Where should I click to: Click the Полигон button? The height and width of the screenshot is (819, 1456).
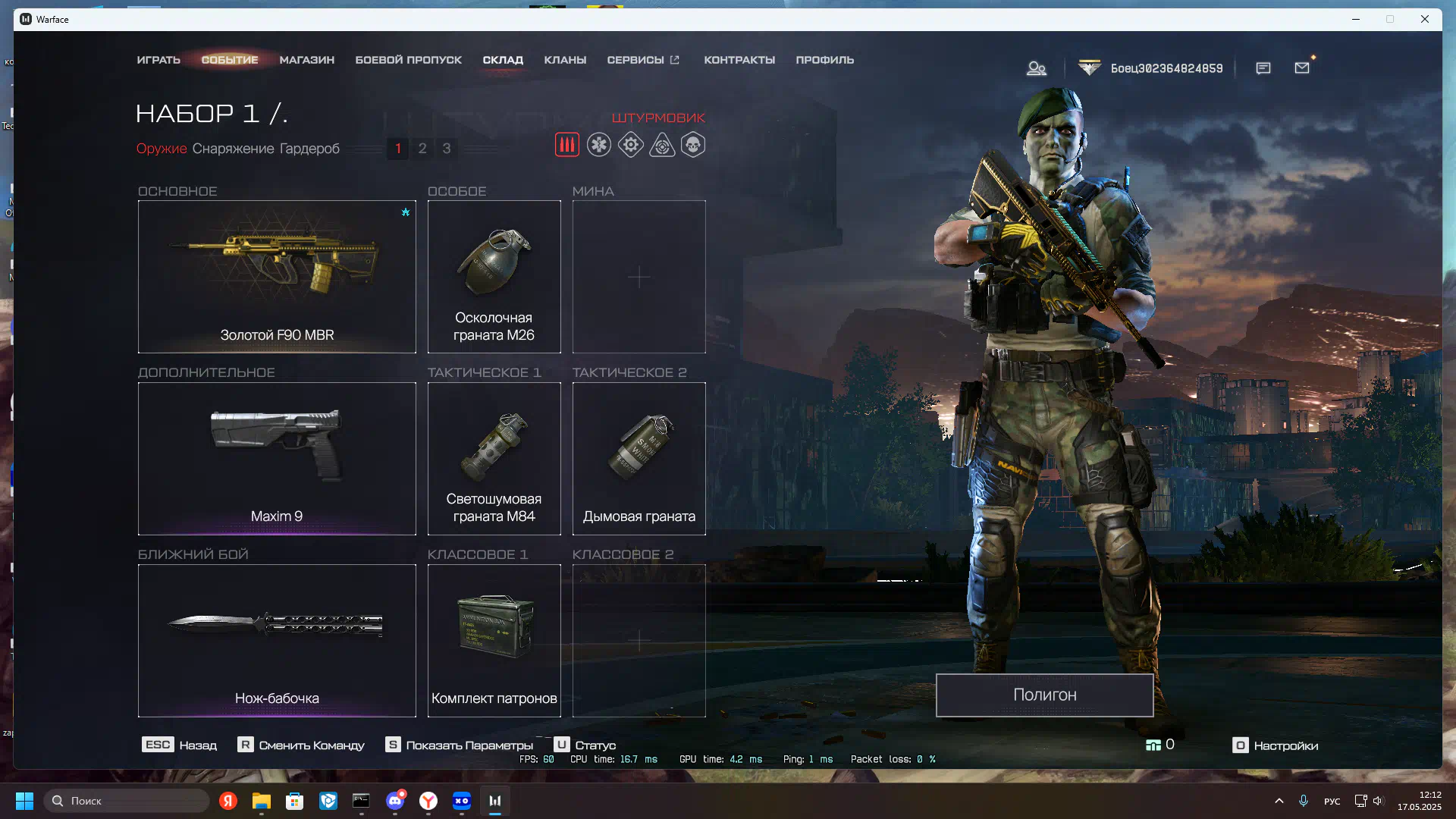point(1045,695)
